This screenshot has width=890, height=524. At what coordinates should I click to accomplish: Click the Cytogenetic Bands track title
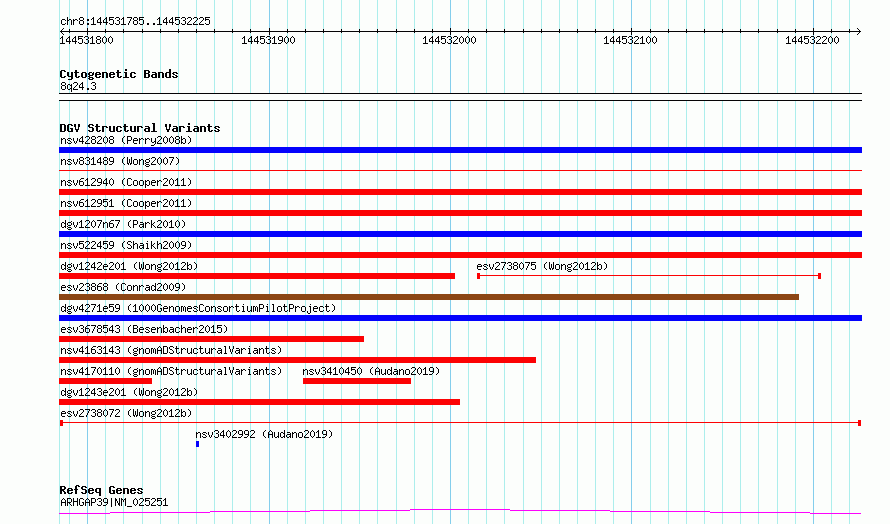point(119,74)
